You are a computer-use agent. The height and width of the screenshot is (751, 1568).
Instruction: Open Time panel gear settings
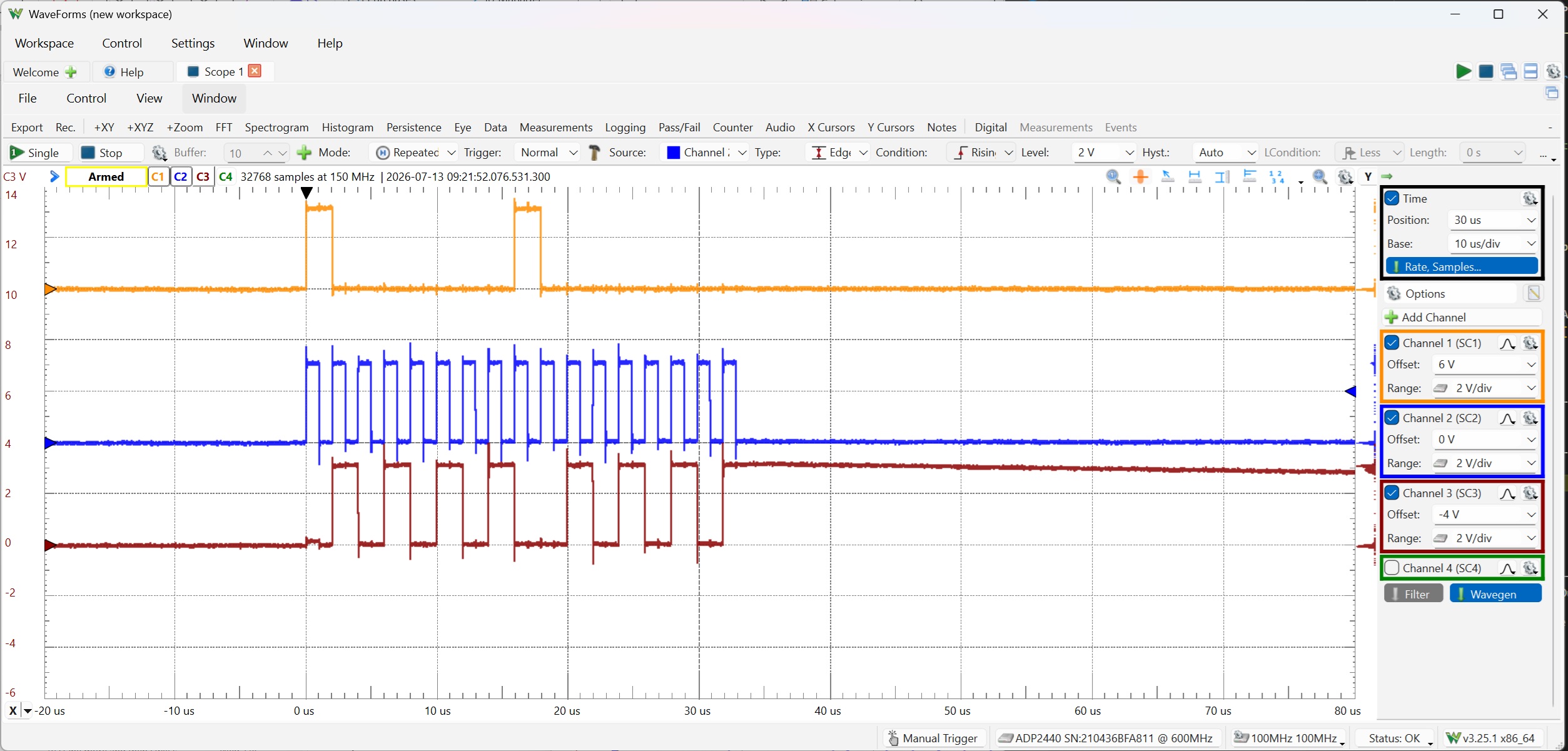click(x=1530, y=199)
